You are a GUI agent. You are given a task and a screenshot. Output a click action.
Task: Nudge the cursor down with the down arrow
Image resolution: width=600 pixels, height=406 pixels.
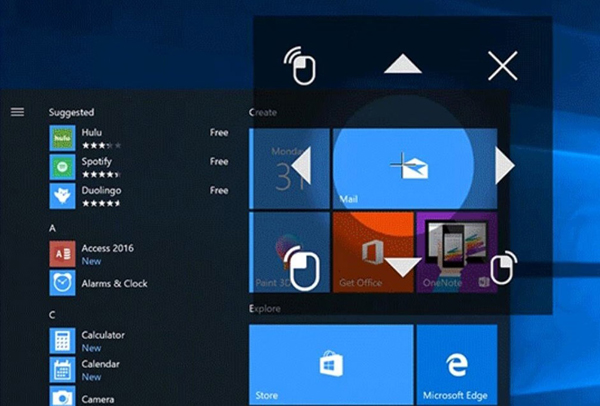[403, 267]
